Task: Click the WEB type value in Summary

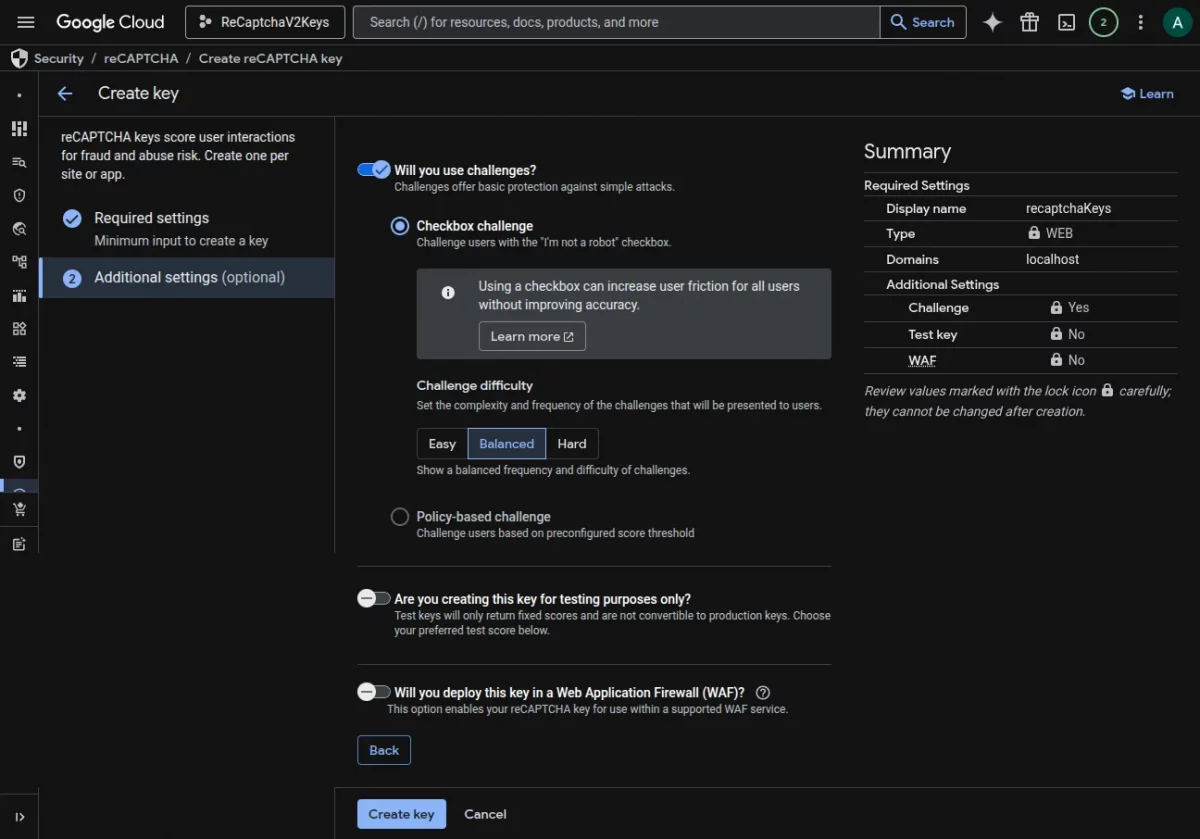Action: click(x=1059, y=233)
